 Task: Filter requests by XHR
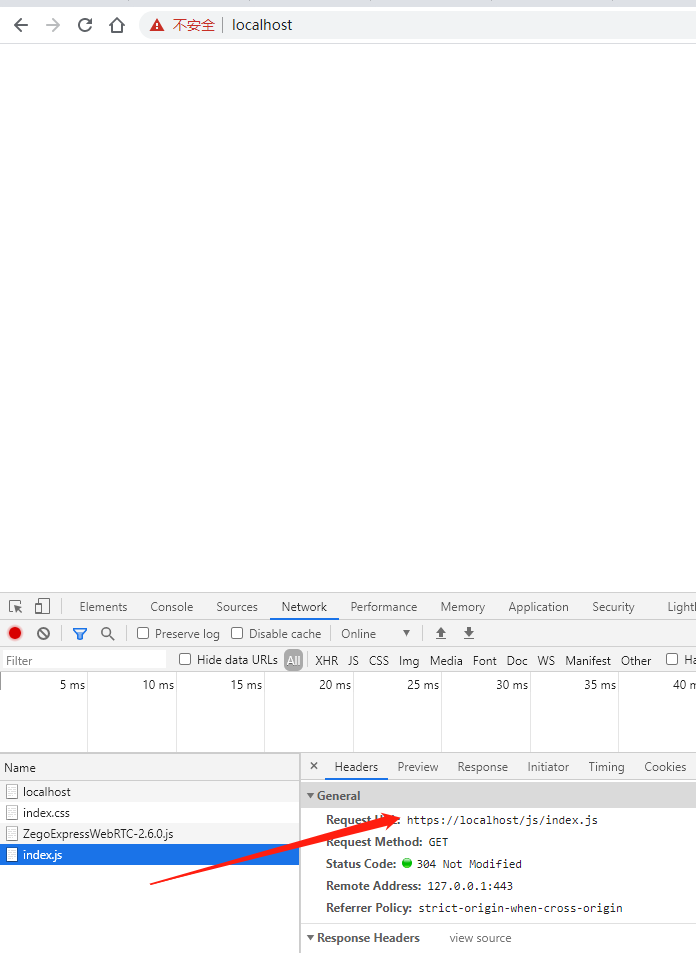326,660
